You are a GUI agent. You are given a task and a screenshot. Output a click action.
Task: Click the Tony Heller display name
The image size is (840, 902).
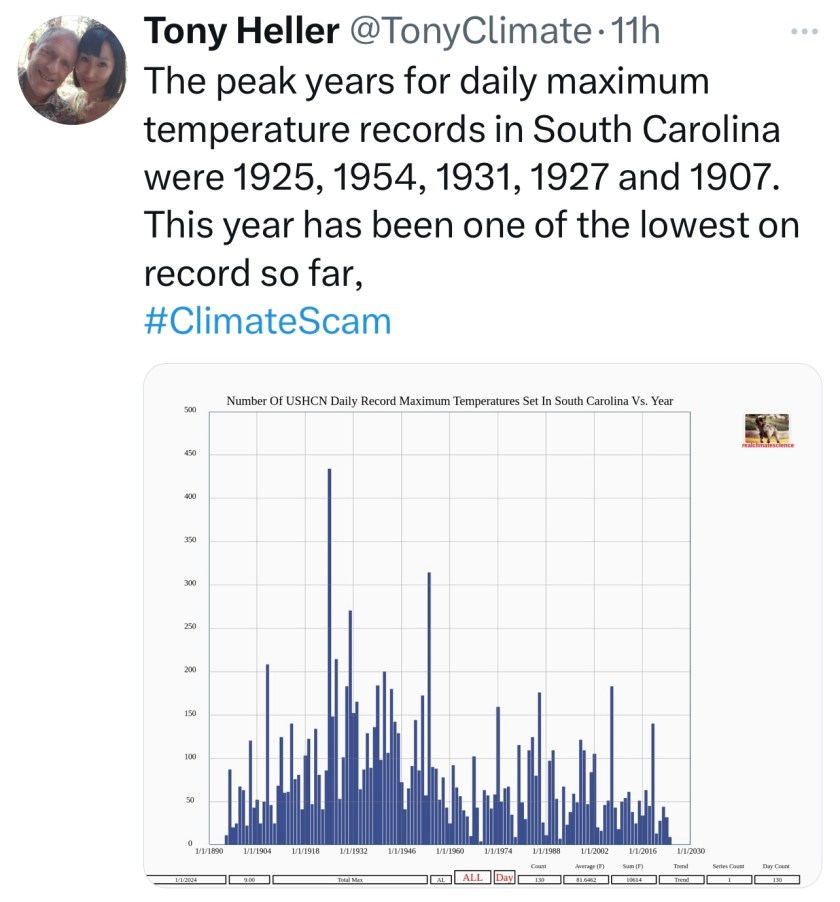click(x=241, y=32)
